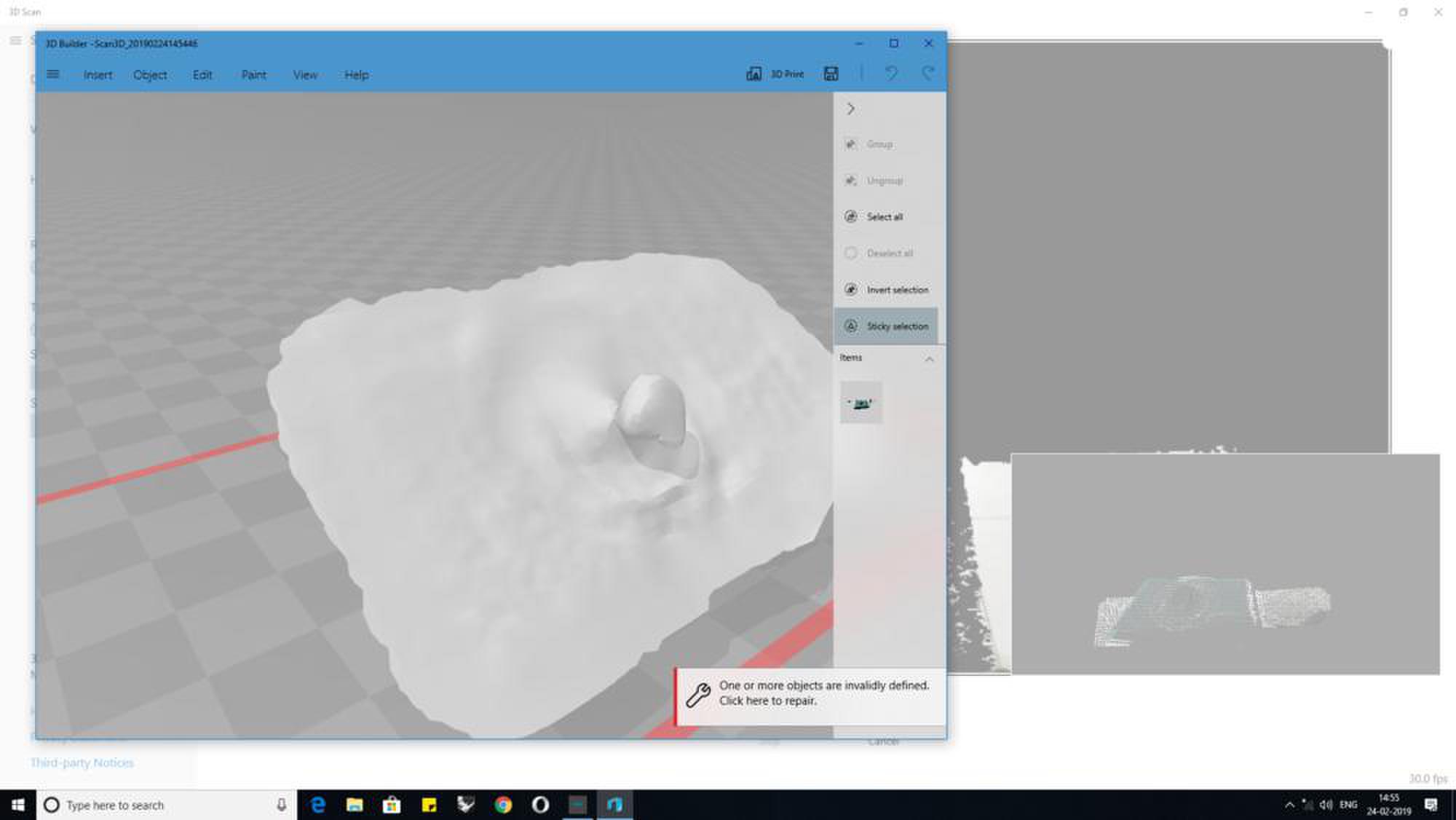This screenshot has width=1456, height=820.
Task: Click the invalid objects repair notification
Action: (823, 693)
